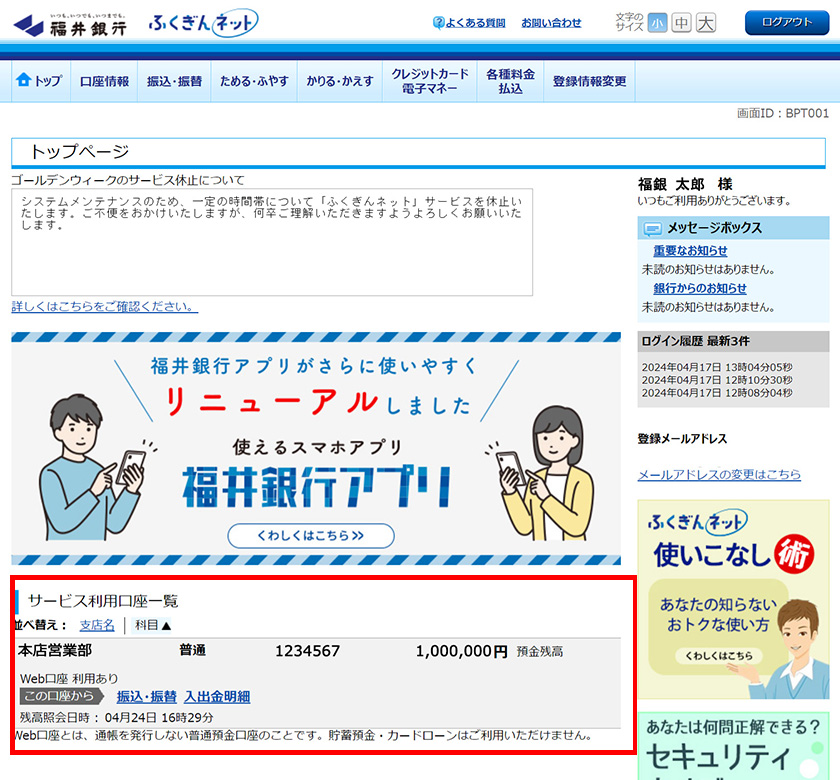Set text size to 中
The height and width of the screenshot is (780, 840).
[x=681, y=23]
